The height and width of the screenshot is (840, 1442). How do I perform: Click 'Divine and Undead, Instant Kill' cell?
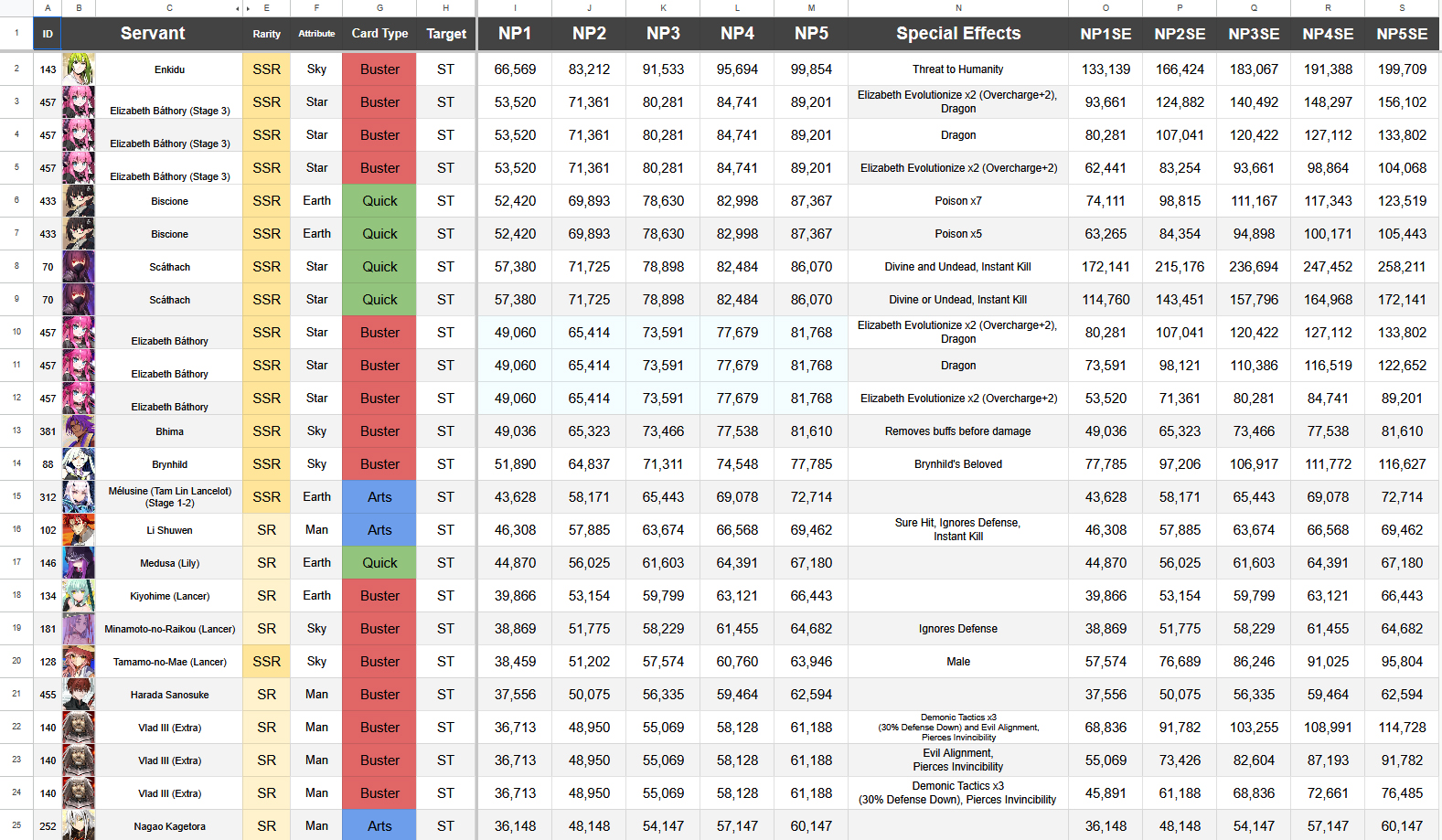[958, 267]
